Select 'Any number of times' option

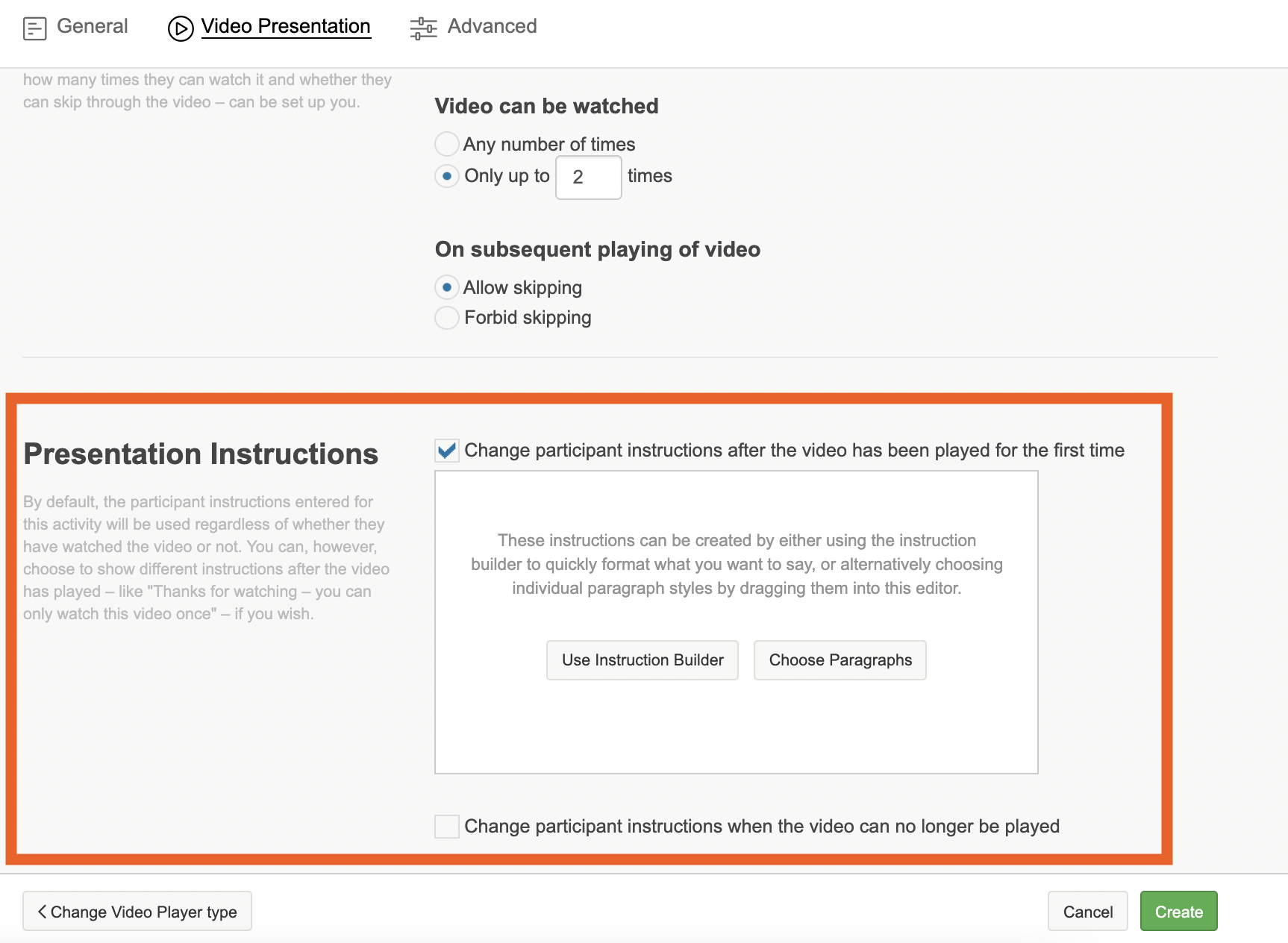[447, 144]
